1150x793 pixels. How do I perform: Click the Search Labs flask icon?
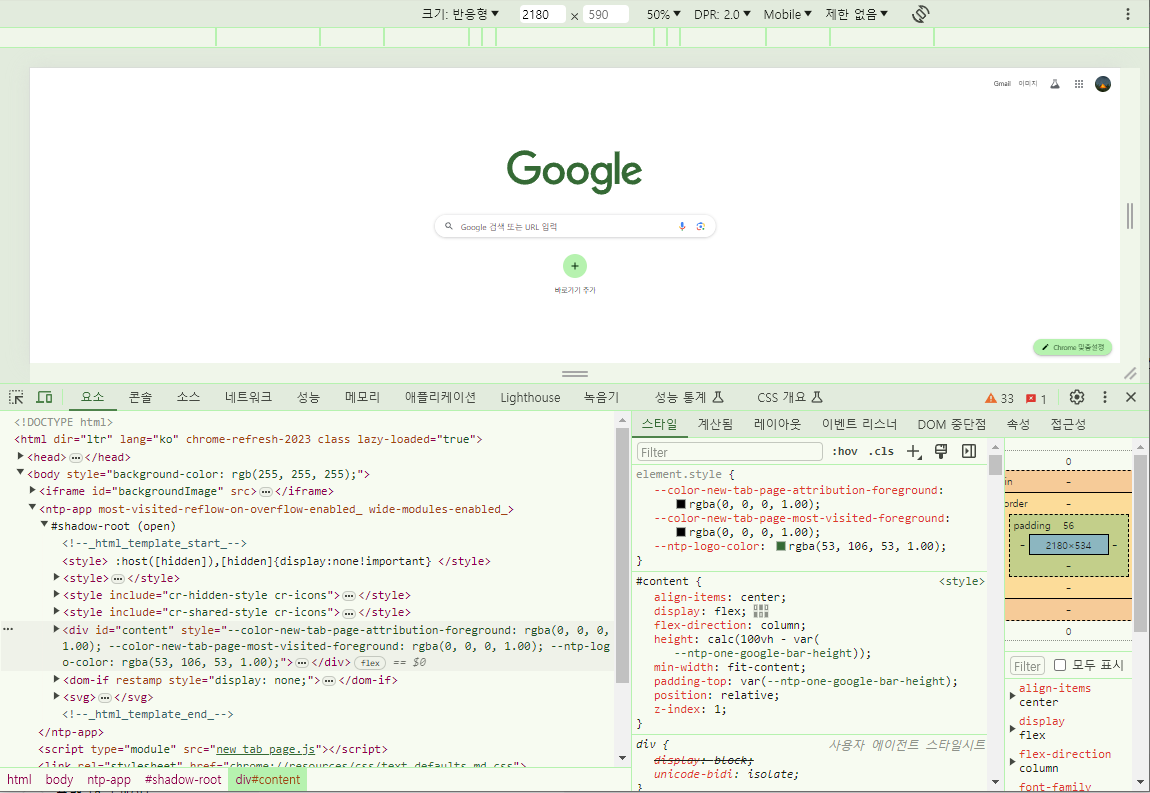(x=1055, y=84)
